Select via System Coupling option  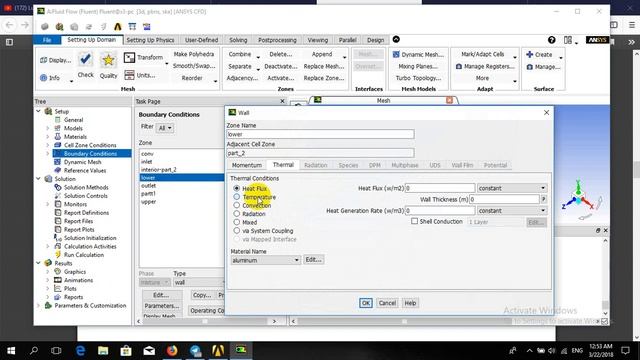coord(237,231)
